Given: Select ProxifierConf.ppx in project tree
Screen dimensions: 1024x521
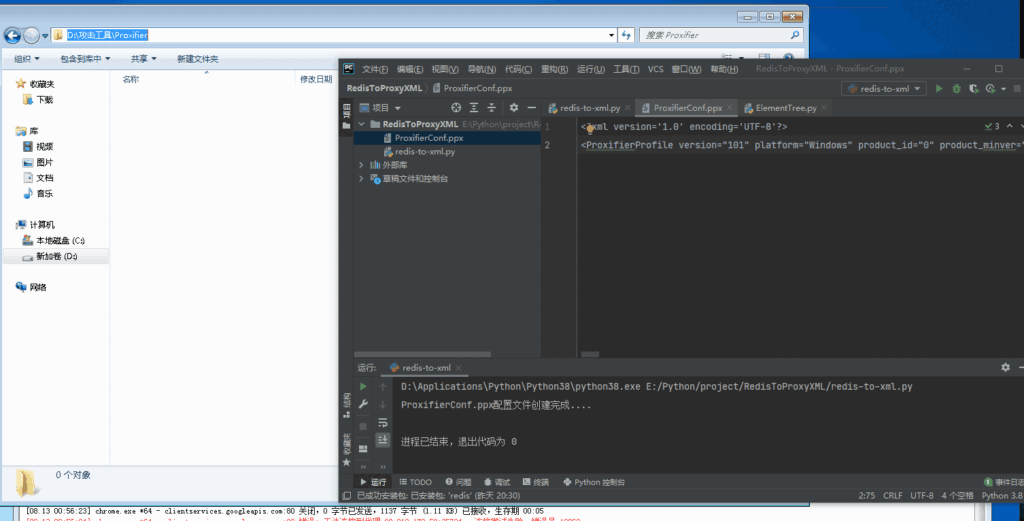Looking at the screenshot, I should [x=428, y=138].
